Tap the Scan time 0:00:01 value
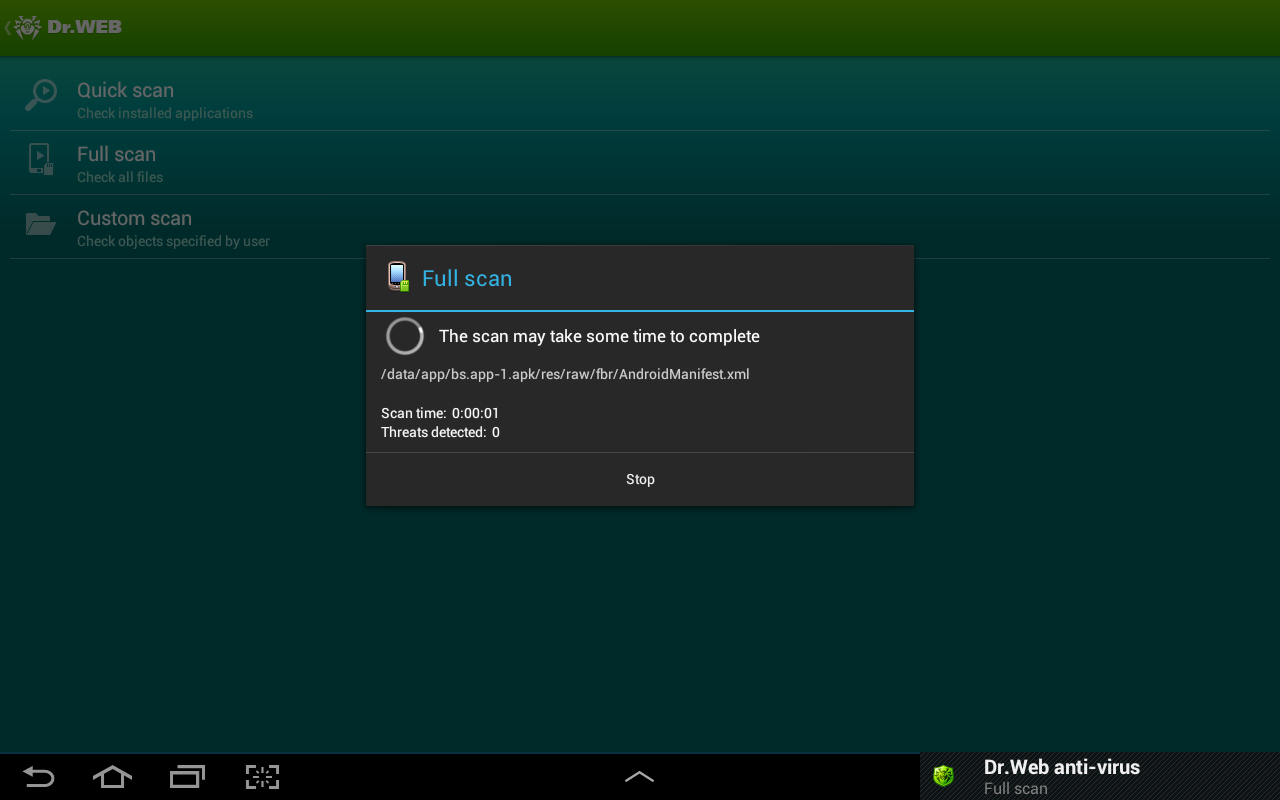The height and width of the screenshot is (800, 1280). pyautogui.click(x=475, y=413)
